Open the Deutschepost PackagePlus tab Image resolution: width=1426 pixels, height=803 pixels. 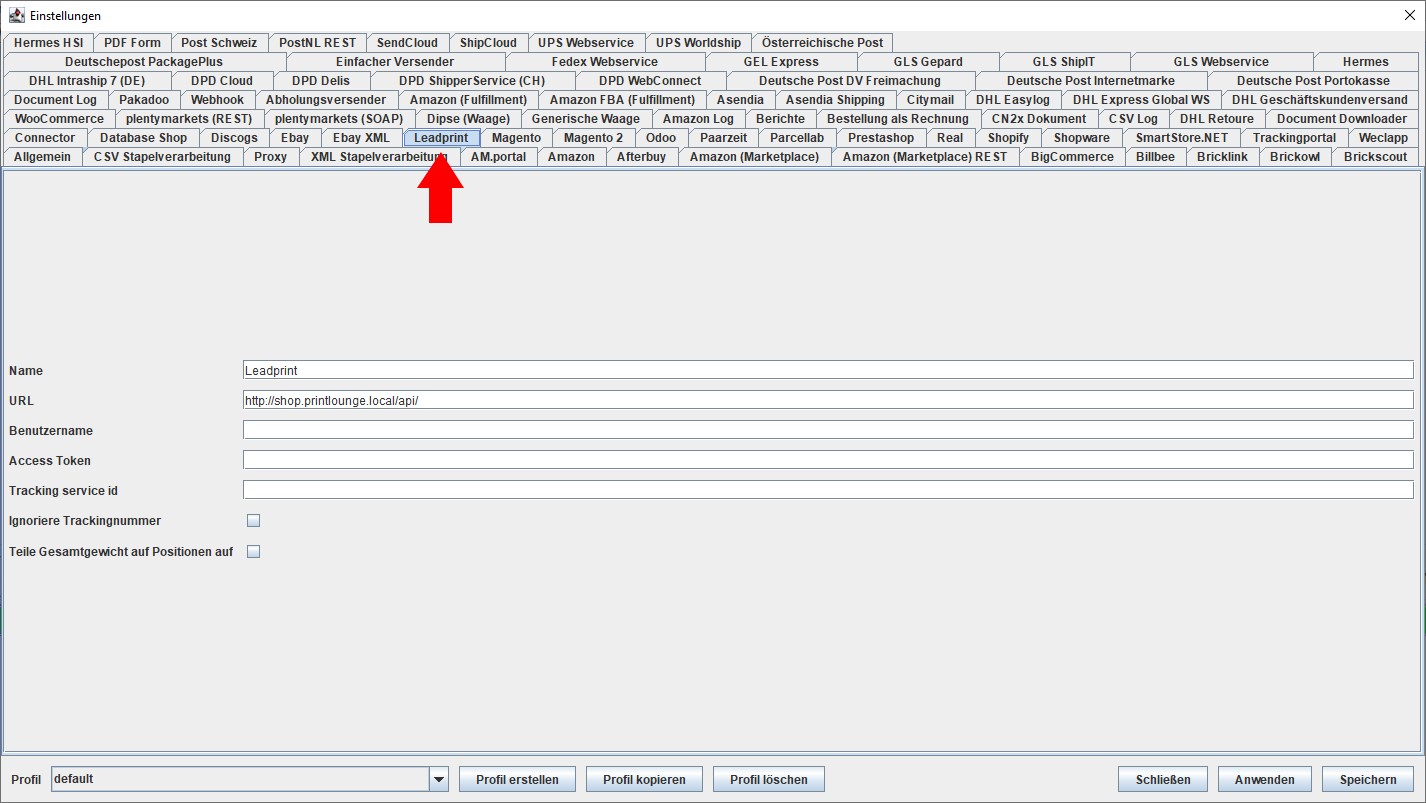(x=144, y=62)
